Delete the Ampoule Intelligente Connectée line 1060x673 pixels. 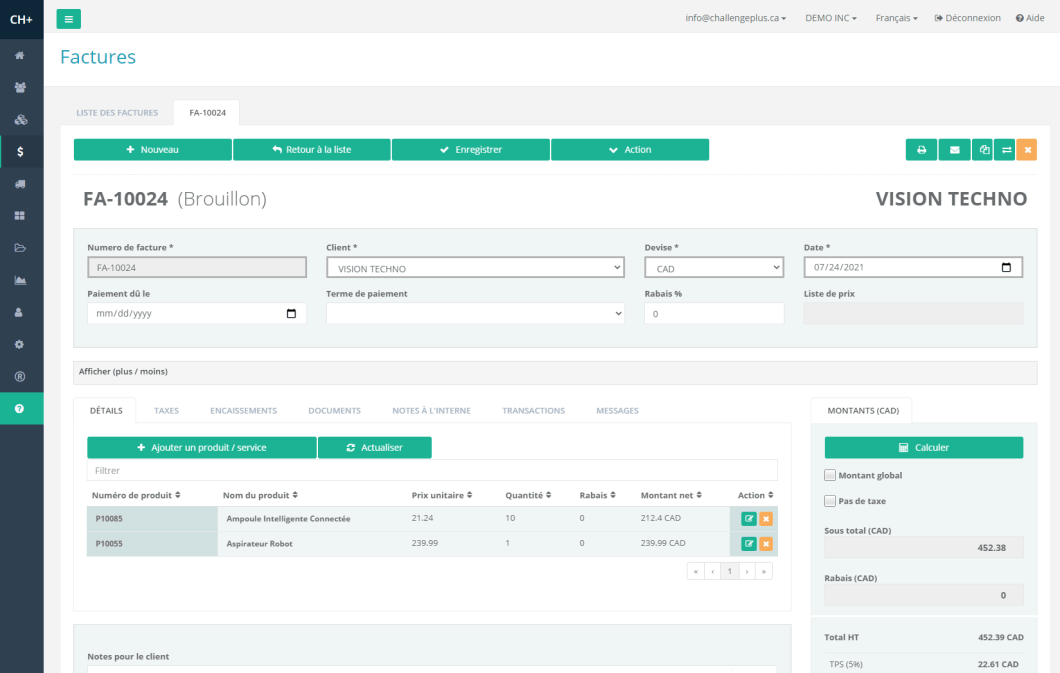766,519
